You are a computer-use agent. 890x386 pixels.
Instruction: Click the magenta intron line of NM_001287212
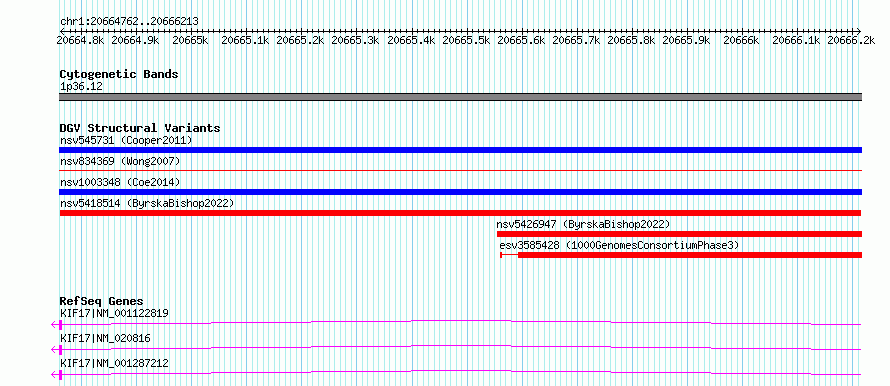pyautogui.click(x=461, y=372)
